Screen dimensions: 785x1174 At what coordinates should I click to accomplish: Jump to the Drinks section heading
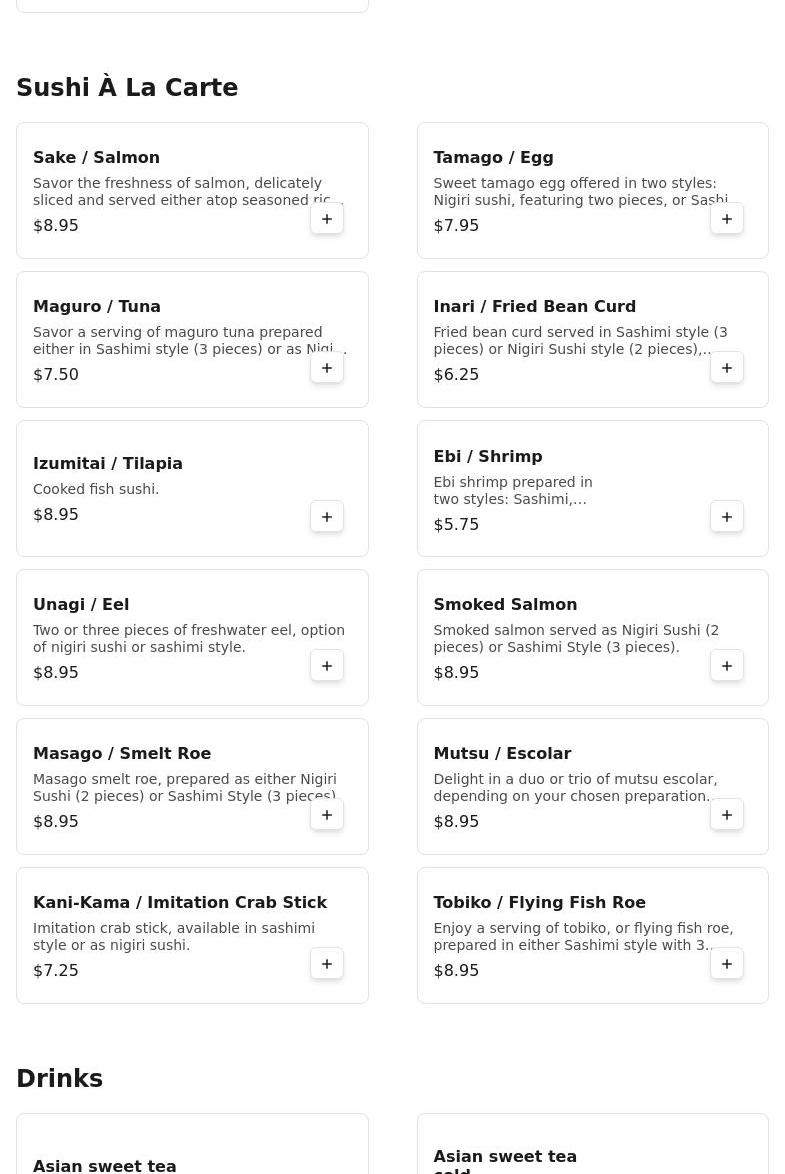59,1079
